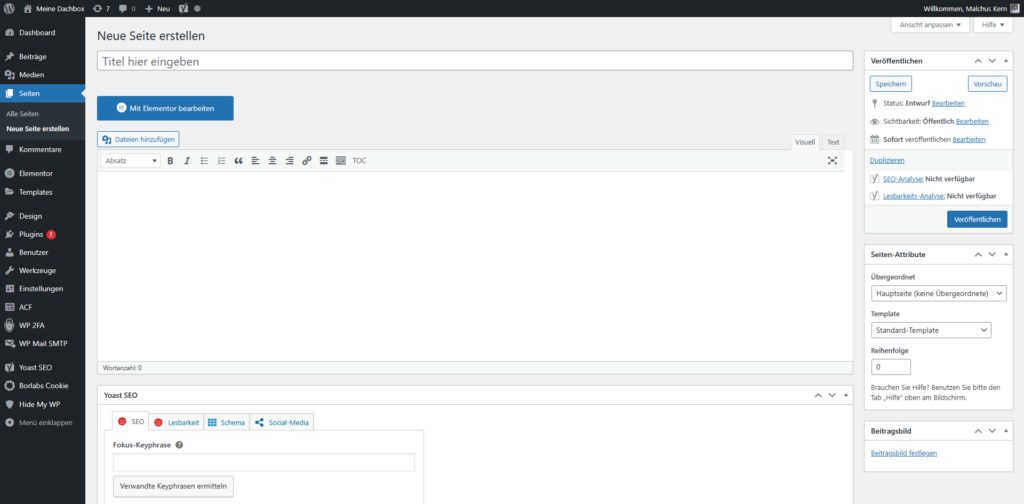The width and height of the screenshot is (1024, 504).
Task: Switch to the Visuell editor tab
Action: pyautogui.click(x=805, y=142)
